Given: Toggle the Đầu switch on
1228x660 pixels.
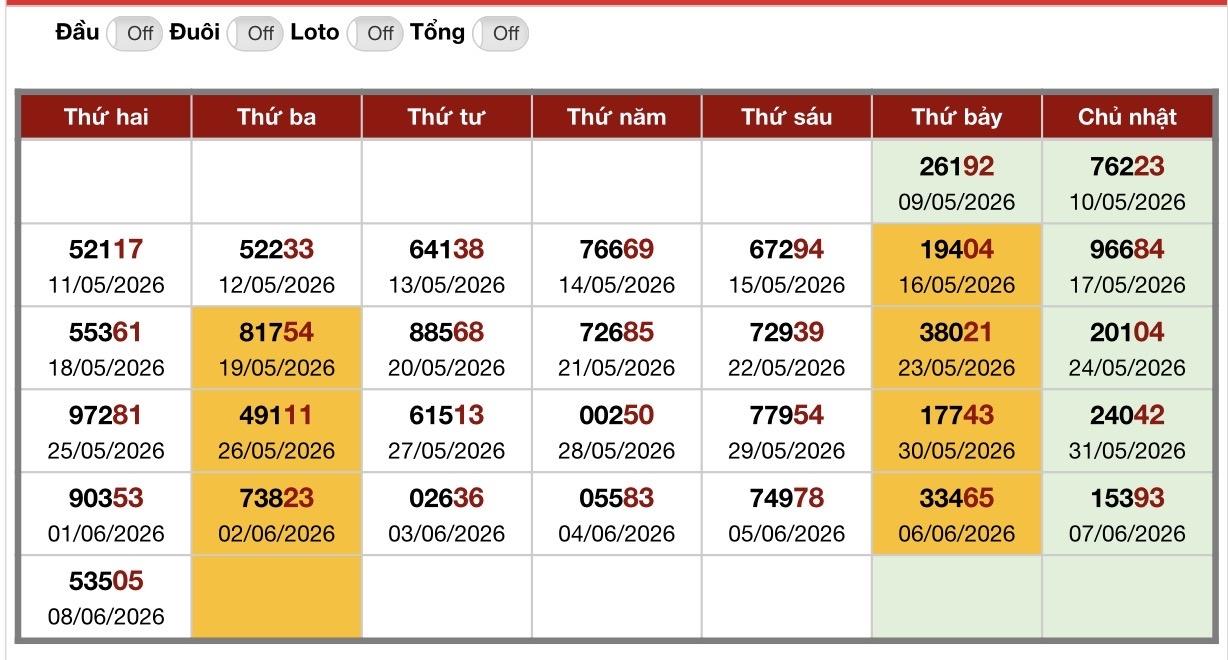Looking at the screenshot, I should 134,33.
